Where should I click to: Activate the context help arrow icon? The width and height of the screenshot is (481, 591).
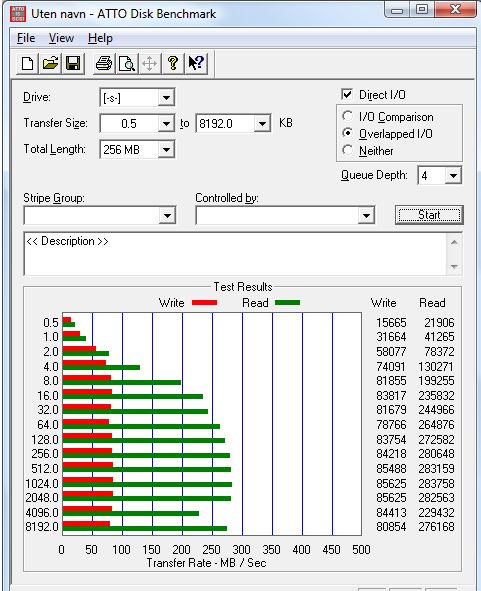(x=196, y=63)
